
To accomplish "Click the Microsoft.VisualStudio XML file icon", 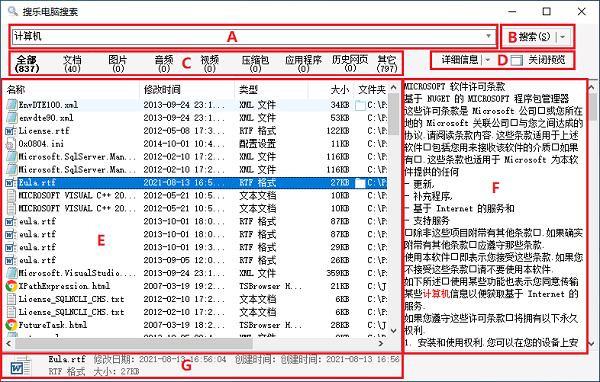I will pyautogui.click(x=11, y=273).
